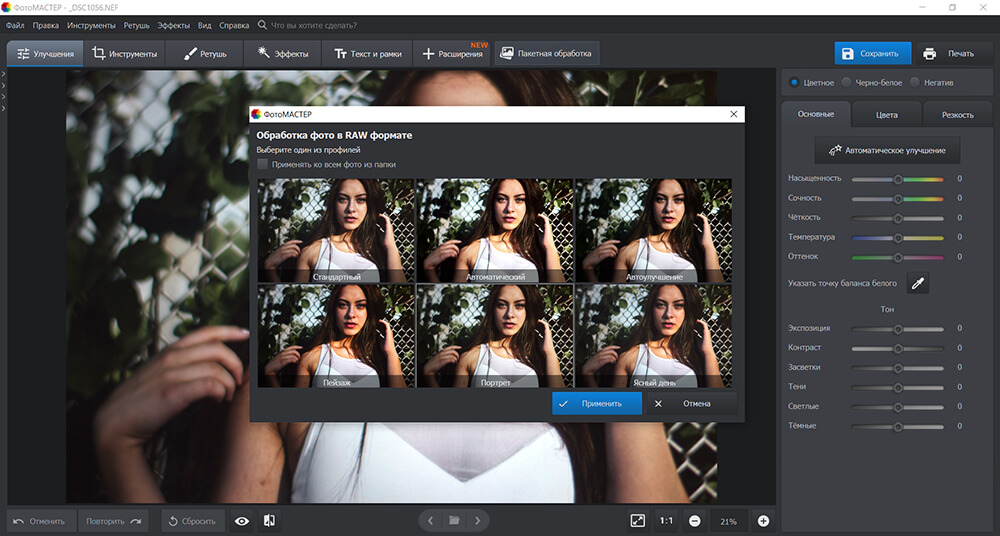Set zoom to 1:1
1000x536 pixels.
coord(666,521)
